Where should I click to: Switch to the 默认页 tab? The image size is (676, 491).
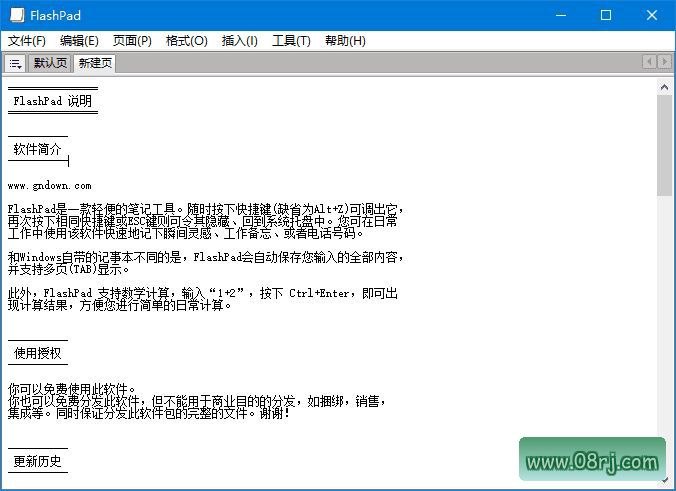pos(50,63)
